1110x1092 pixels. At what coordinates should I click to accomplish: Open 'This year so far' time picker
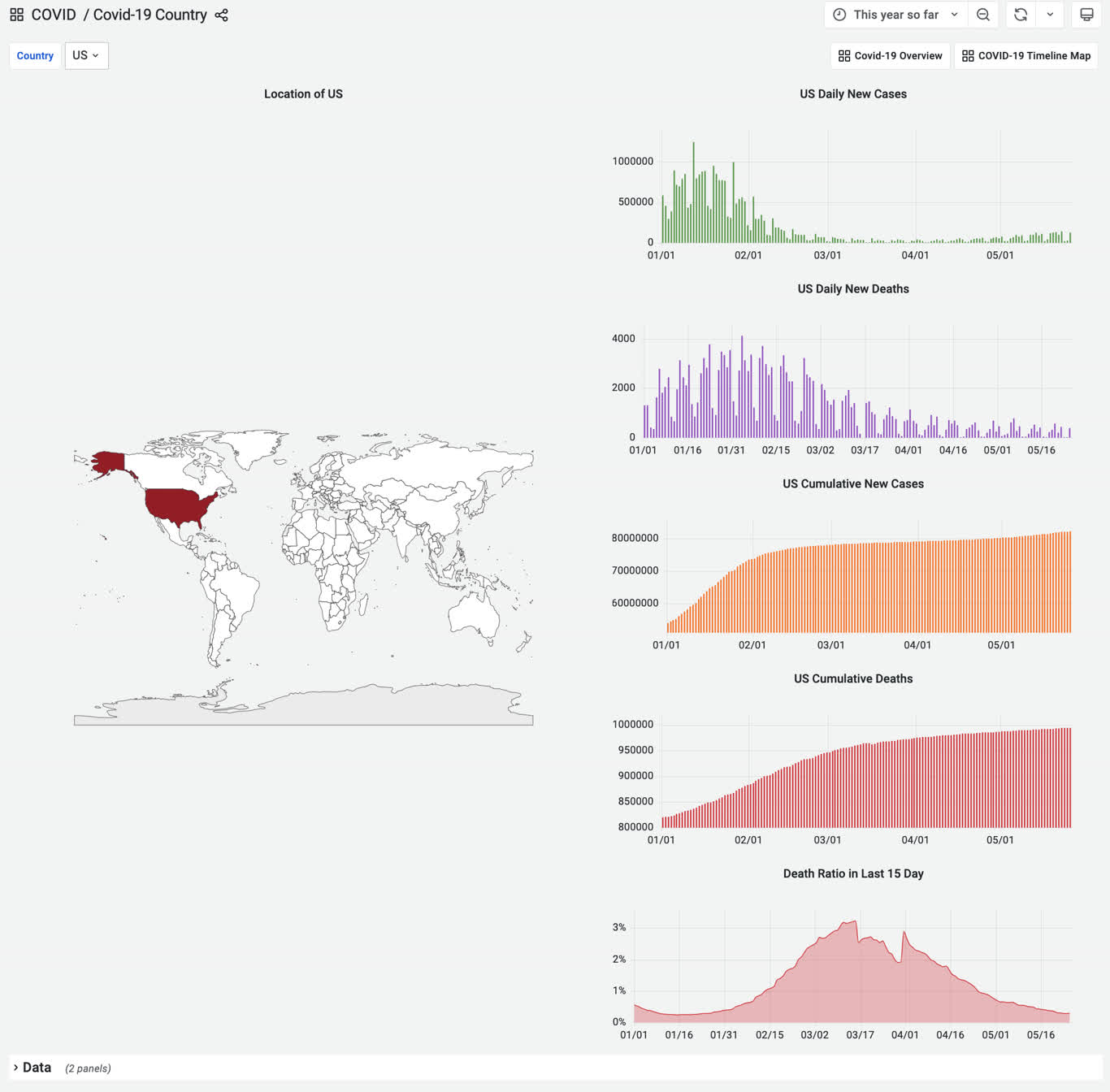[x=896, y=15]
